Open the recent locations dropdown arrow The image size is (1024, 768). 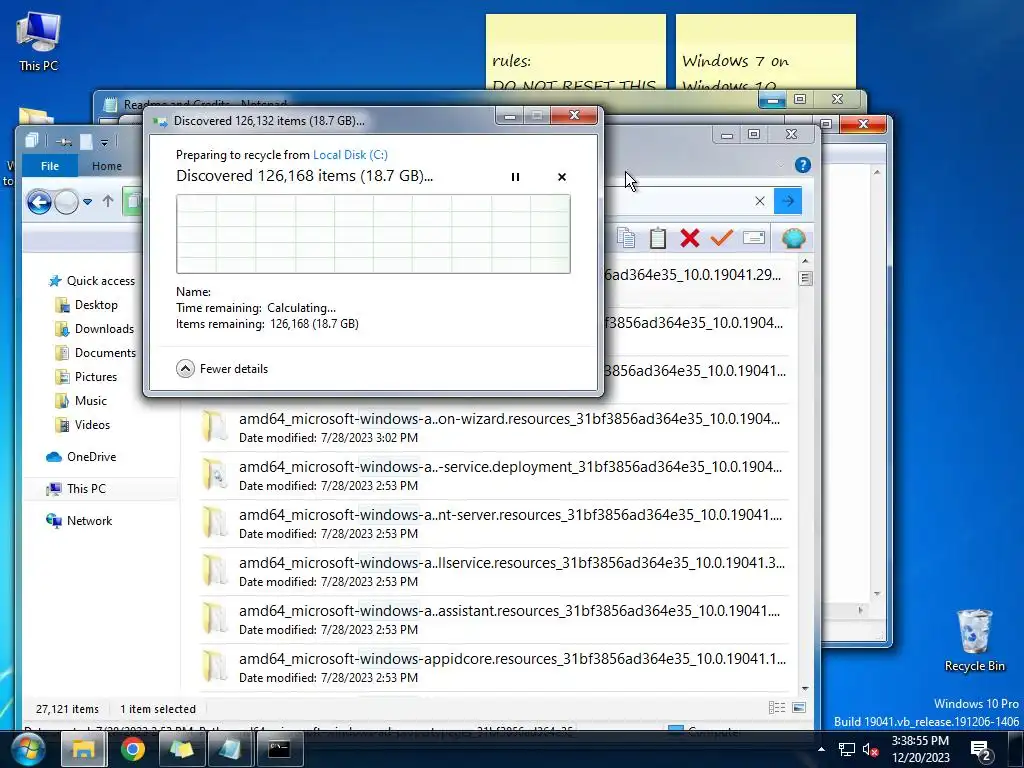88,202
